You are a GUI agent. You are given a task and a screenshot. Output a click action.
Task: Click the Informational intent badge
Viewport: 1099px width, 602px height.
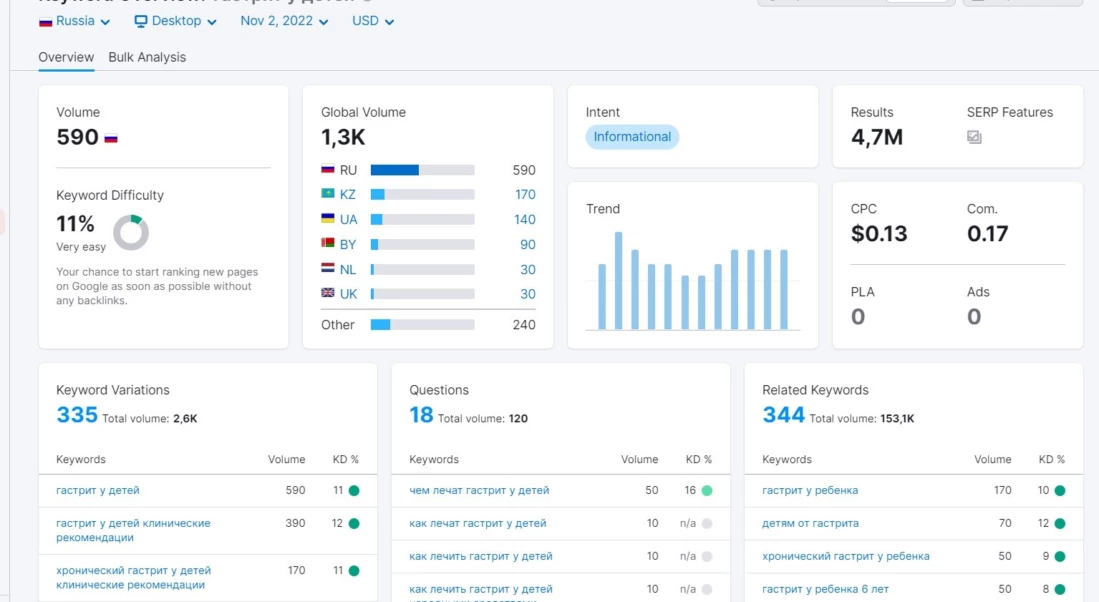[632, 137]
